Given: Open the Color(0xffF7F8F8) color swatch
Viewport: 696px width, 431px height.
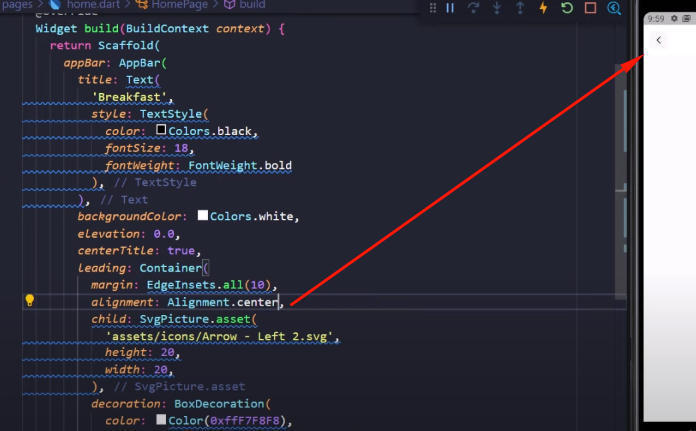Looking at the screenshot, I should coord(161,419).
